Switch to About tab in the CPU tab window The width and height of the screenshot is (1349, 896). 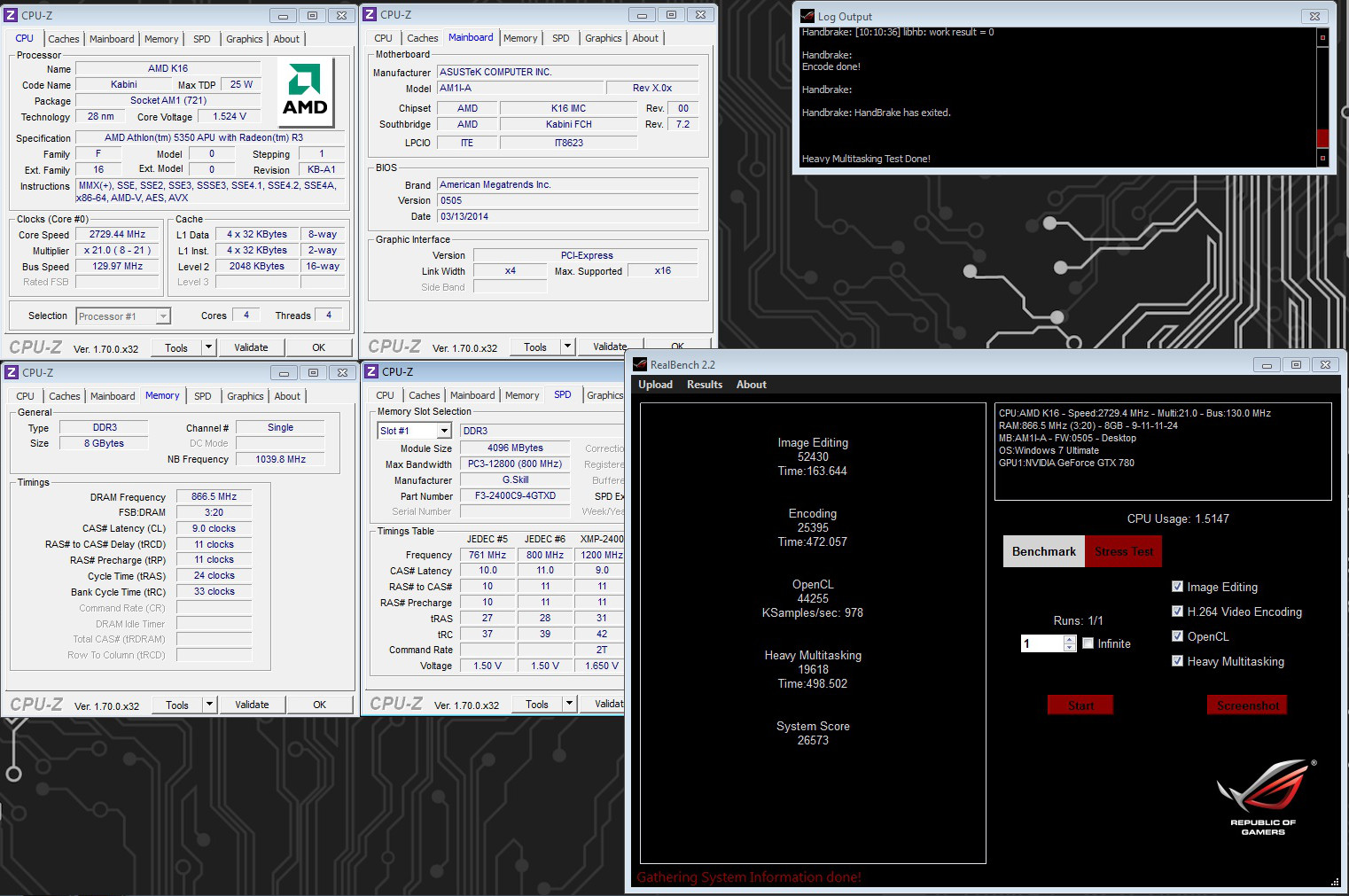[286, 39]
